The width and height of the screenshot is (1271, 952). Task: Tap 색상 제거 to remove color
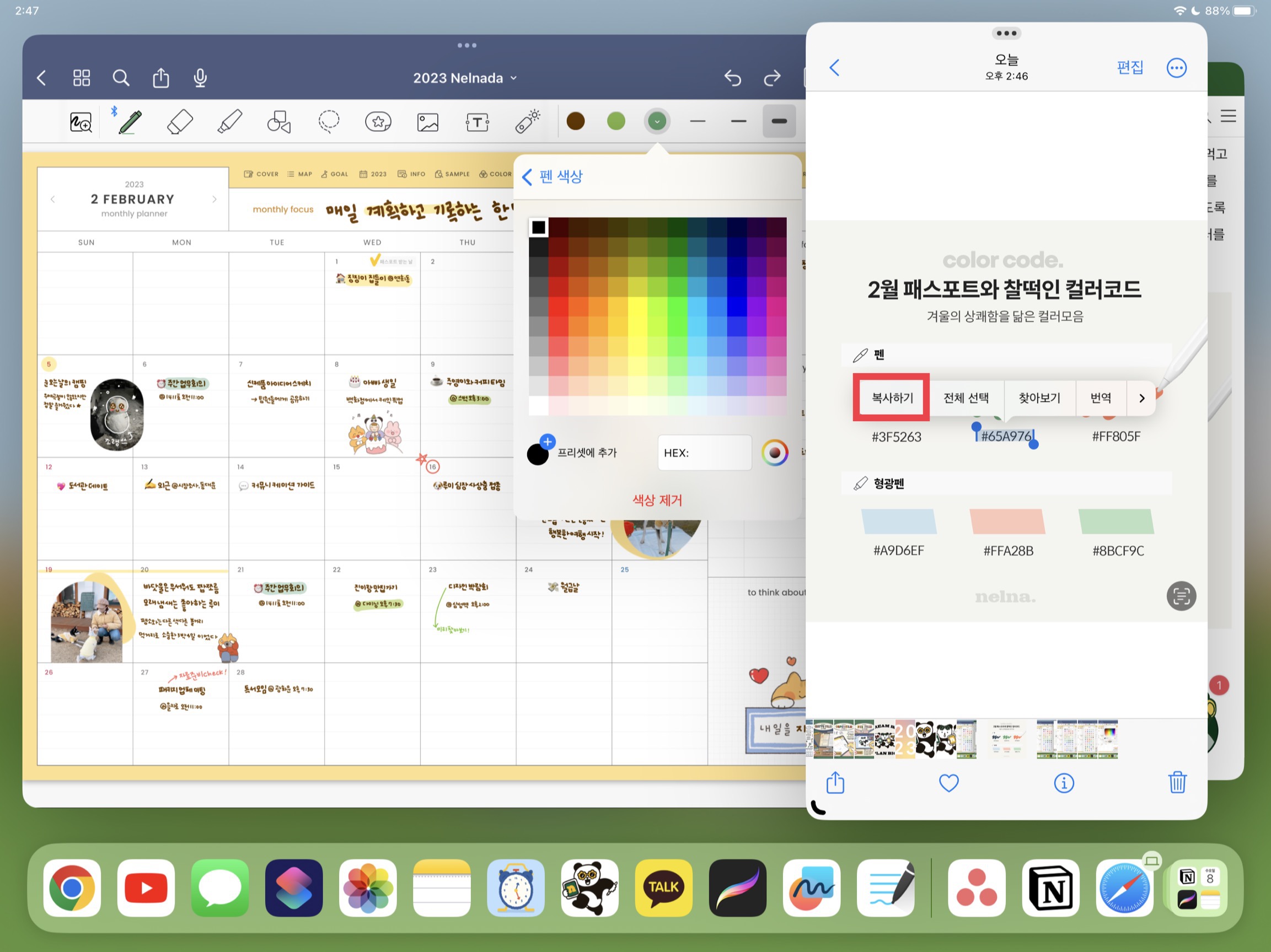click(x=657, y=500)
